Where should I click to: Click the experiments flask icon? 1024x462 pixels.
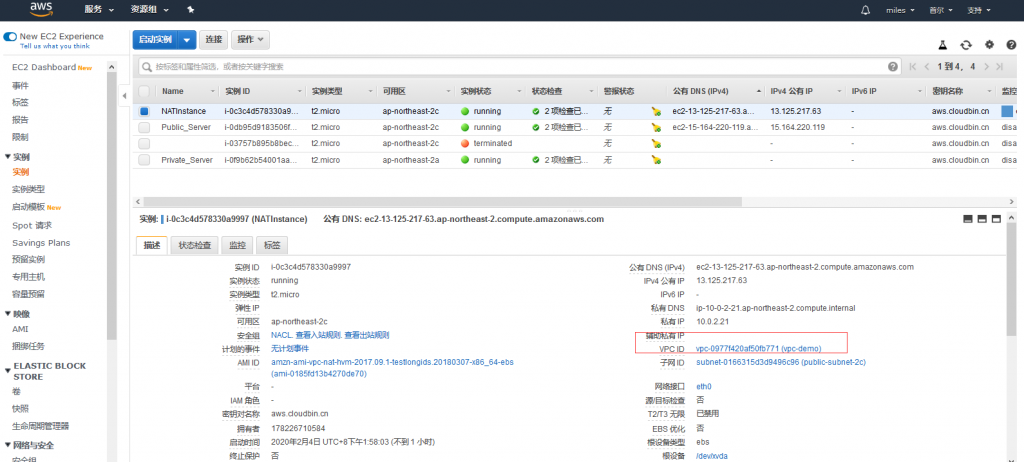coord(941,45)
